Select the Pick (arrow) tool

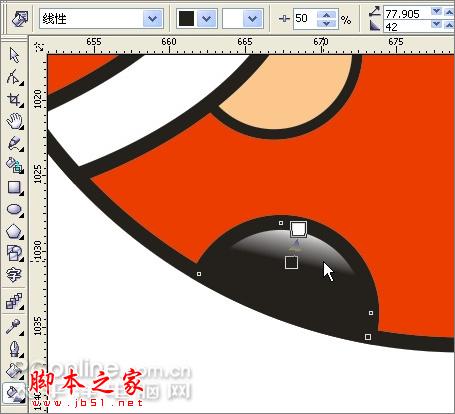(x=14, y=55)
